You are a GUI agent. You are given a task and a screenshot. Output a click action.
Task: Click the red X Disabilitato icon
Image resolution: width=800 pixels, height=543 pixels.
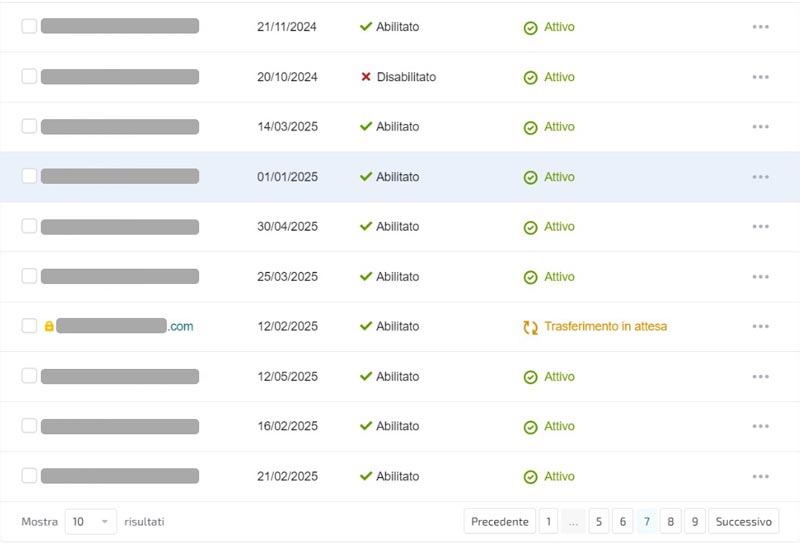tap(366, 77)
